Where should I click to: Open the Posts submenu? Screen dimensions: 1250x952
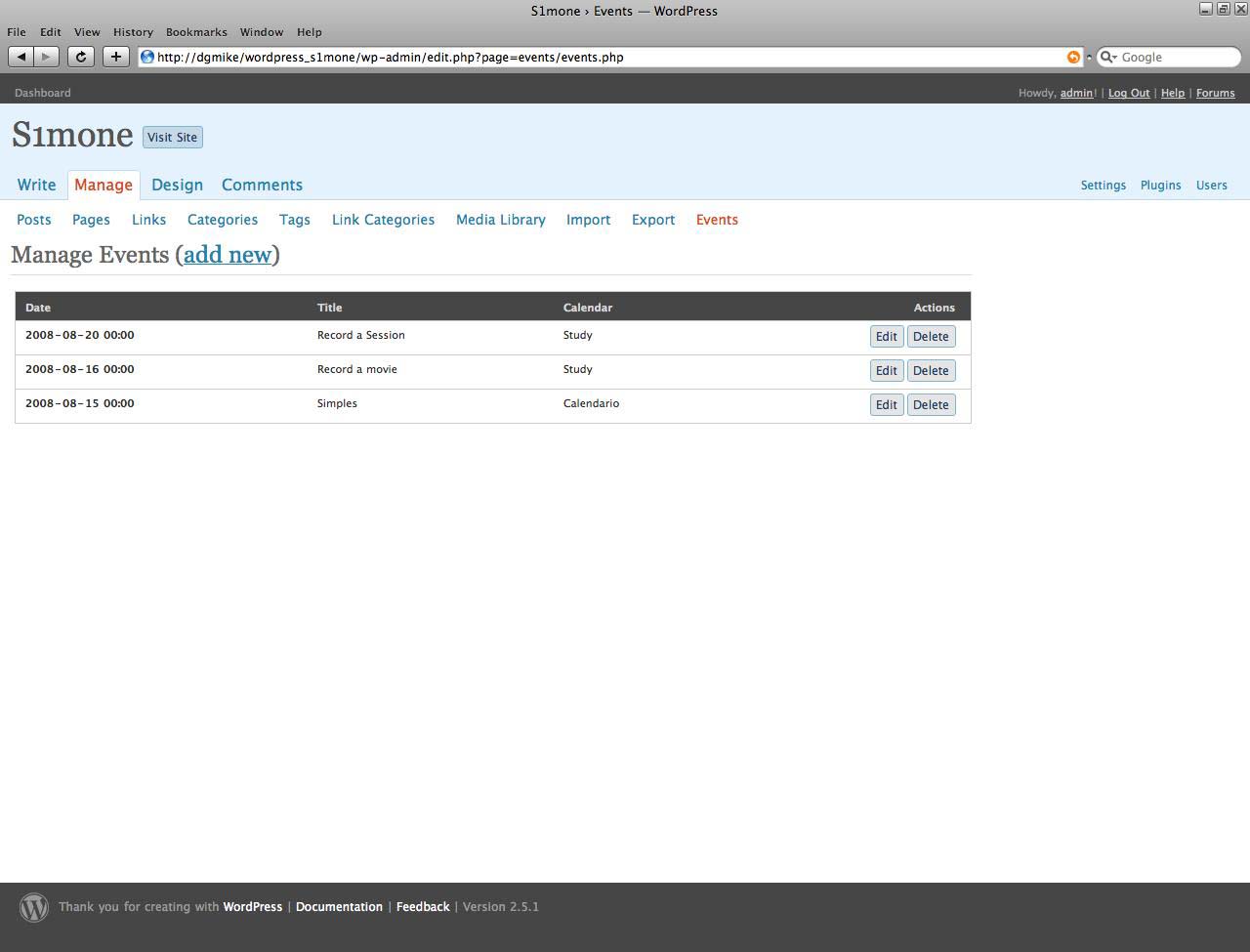coord(34,220)
